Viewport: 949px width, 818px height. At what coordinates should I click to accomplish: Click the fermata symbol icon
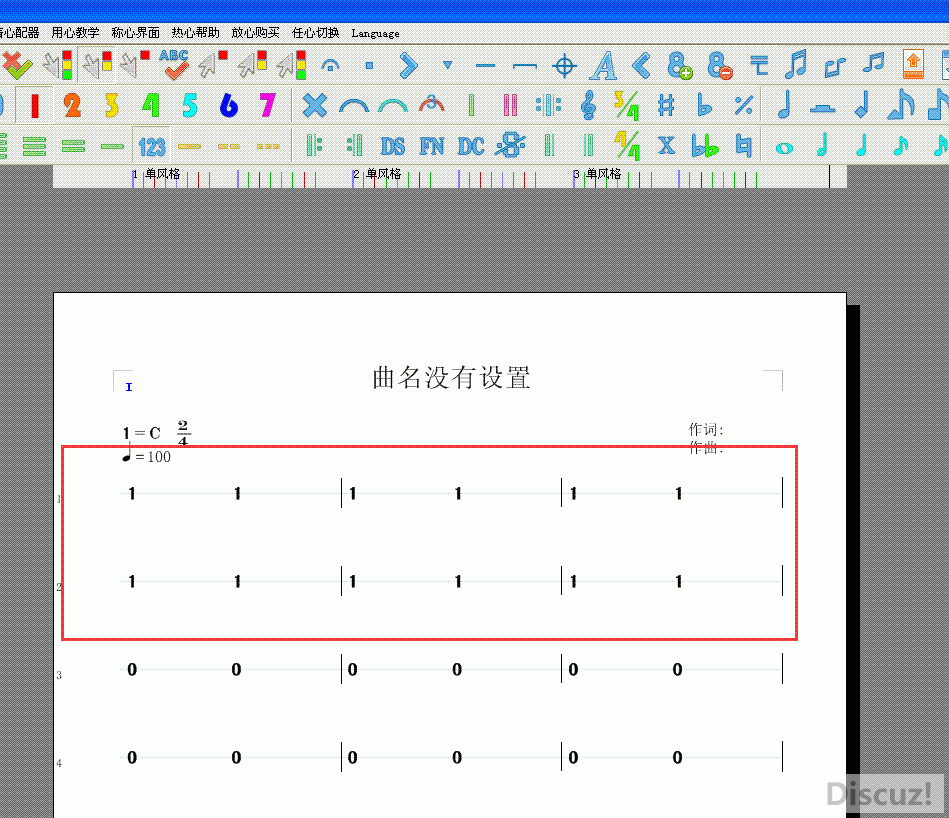point(330,67)
